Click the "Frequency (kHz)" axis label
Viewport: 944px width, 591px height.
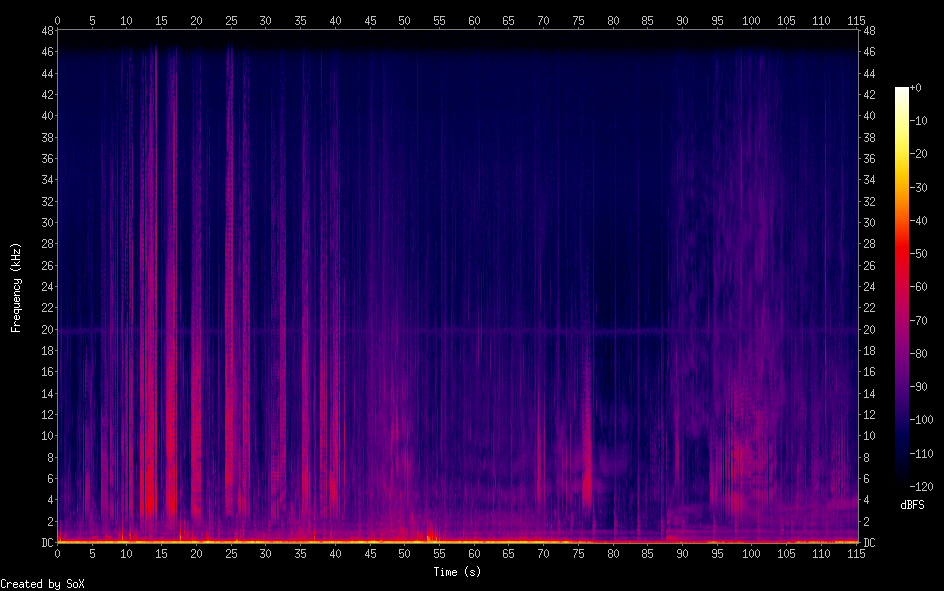[x=16, y=287]
